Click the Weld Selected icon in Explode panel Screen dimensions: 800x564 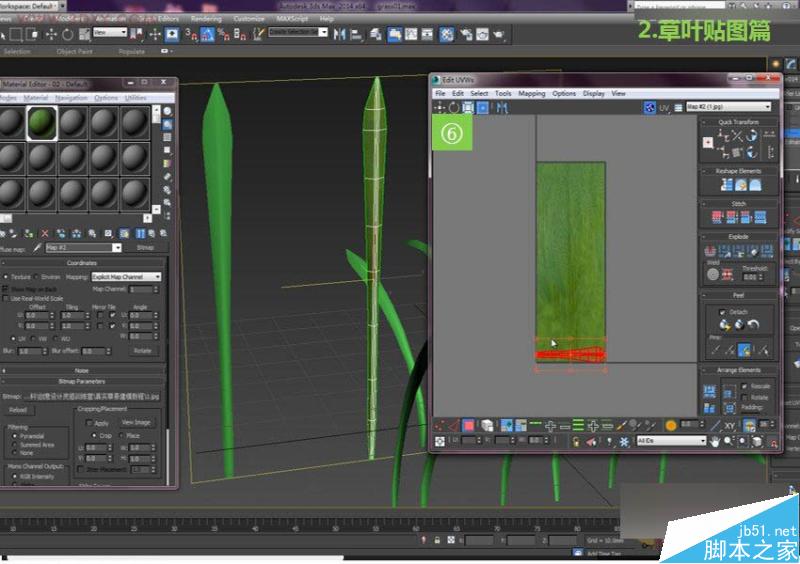point(729,274)
